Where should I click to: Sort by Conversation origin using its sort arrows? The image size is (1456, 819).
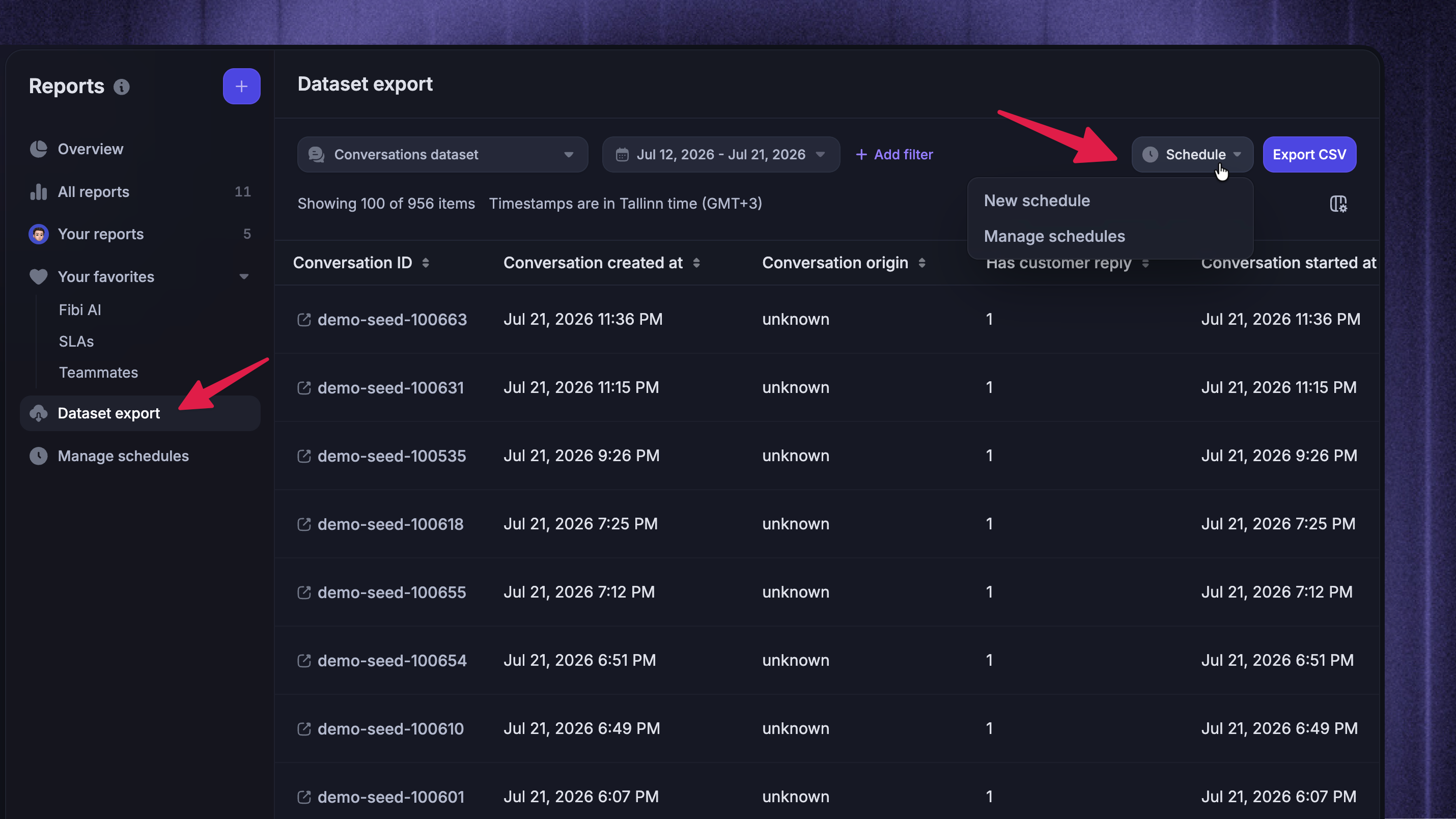pos(922,263)
